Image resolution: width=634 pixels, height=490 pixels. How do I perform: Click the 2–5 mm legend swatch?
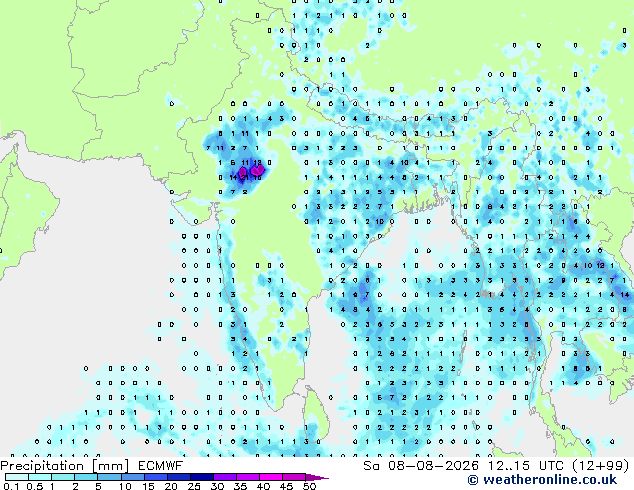86,477
